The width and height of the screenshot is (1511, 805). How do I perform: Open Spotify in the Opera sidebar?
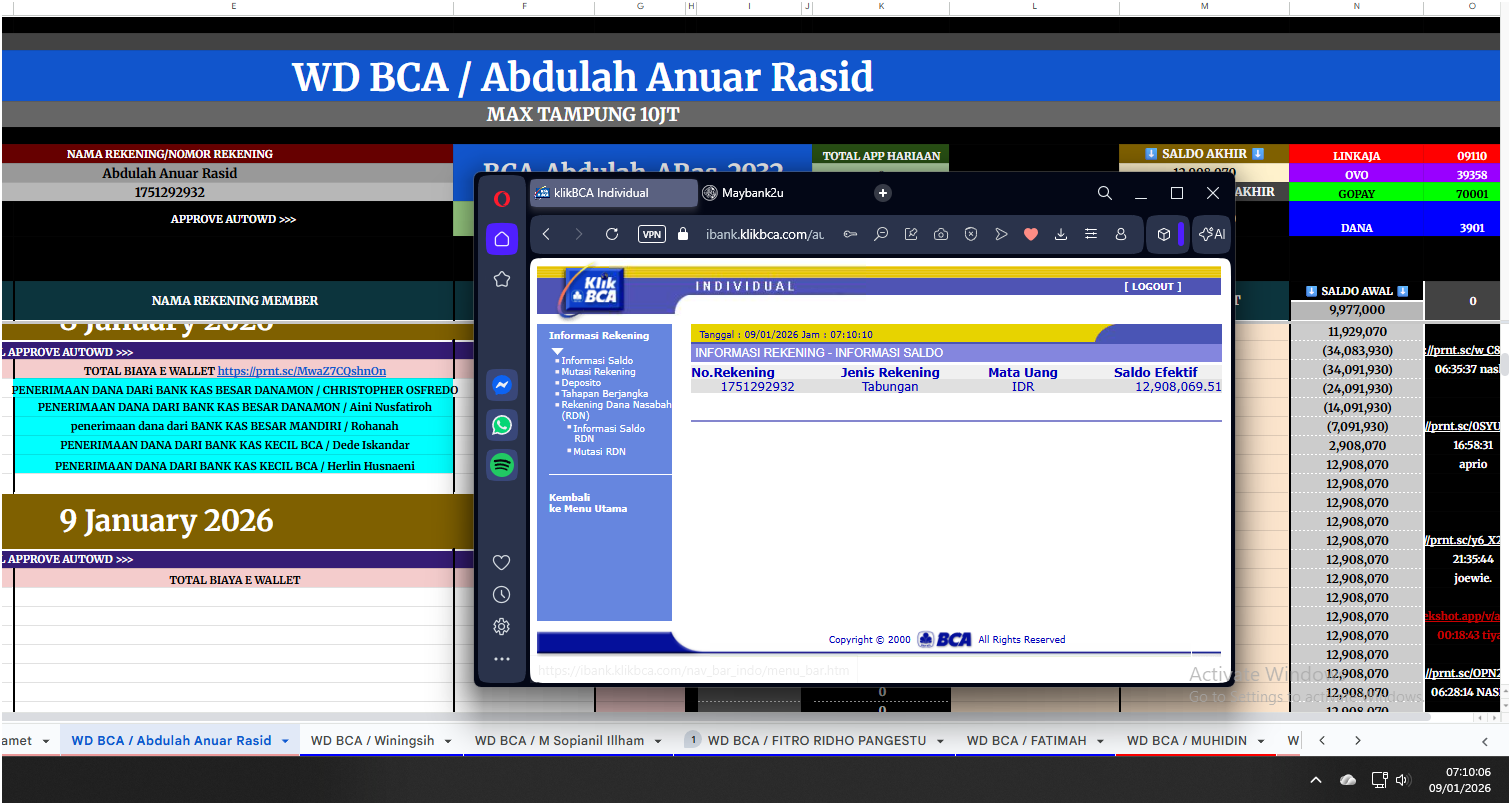(502, 465)
